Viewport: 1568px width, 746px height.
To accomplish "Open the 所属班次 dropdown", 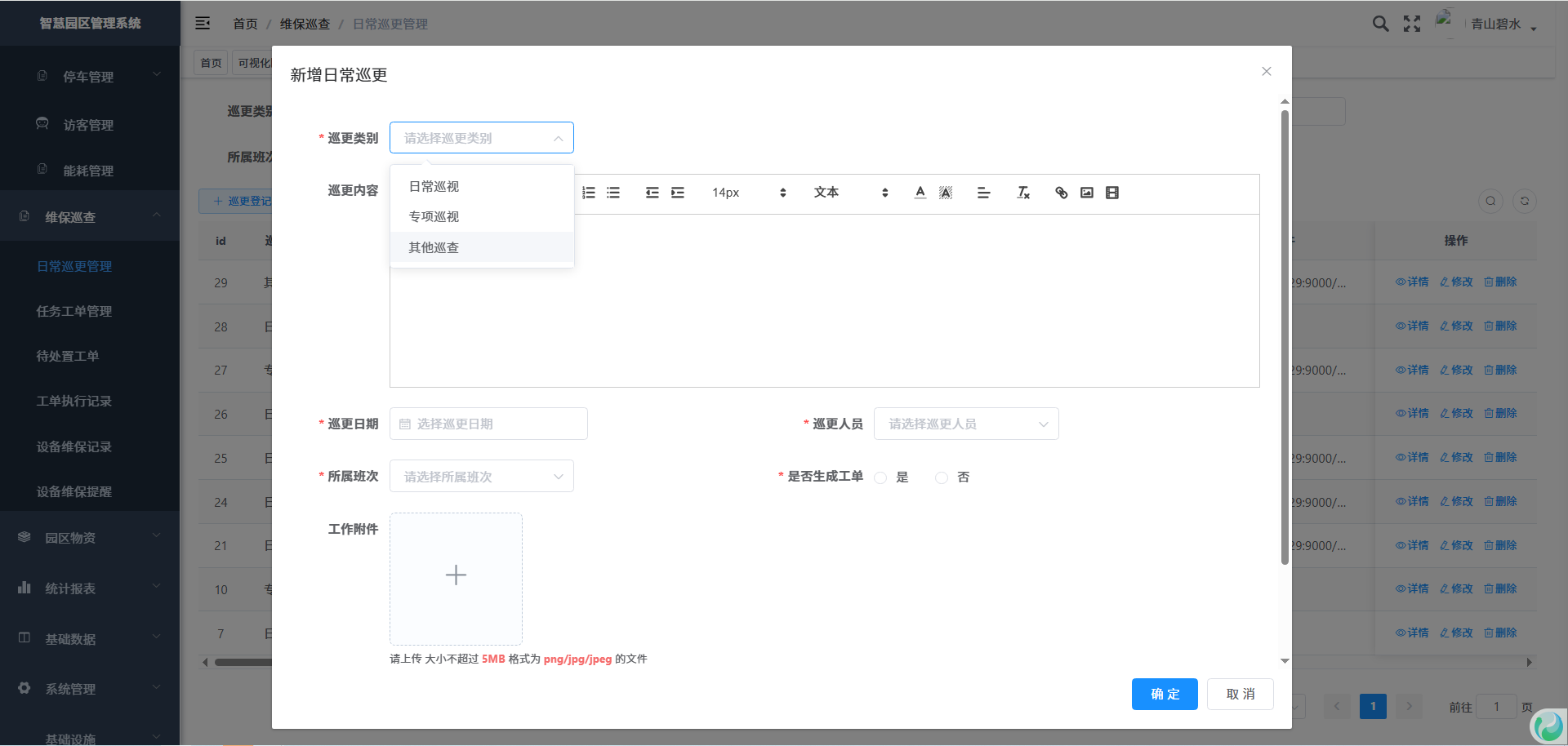I will [481, 477].
